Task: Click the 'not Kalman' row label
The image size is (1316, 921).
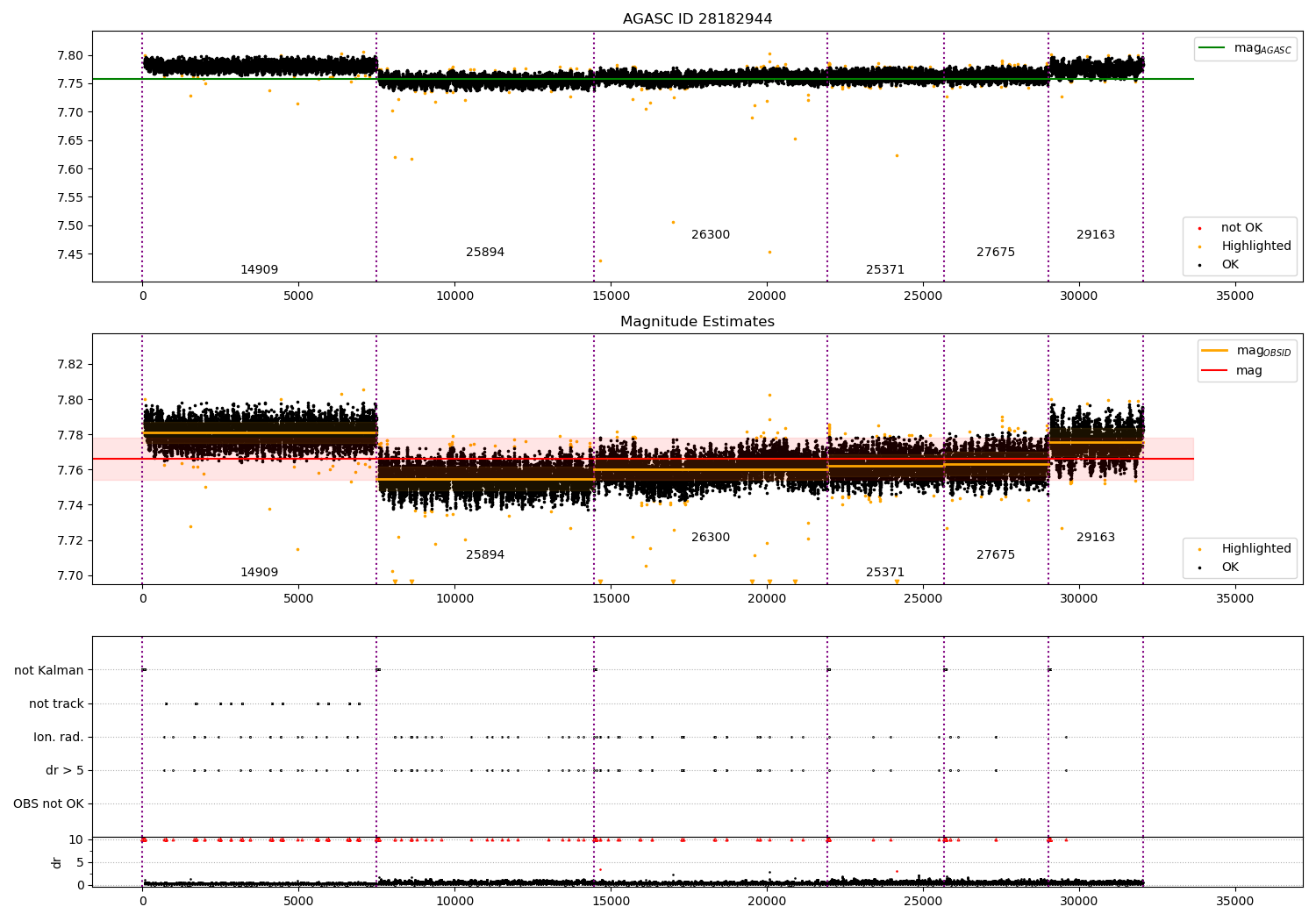Action: (x=49, y=670)
